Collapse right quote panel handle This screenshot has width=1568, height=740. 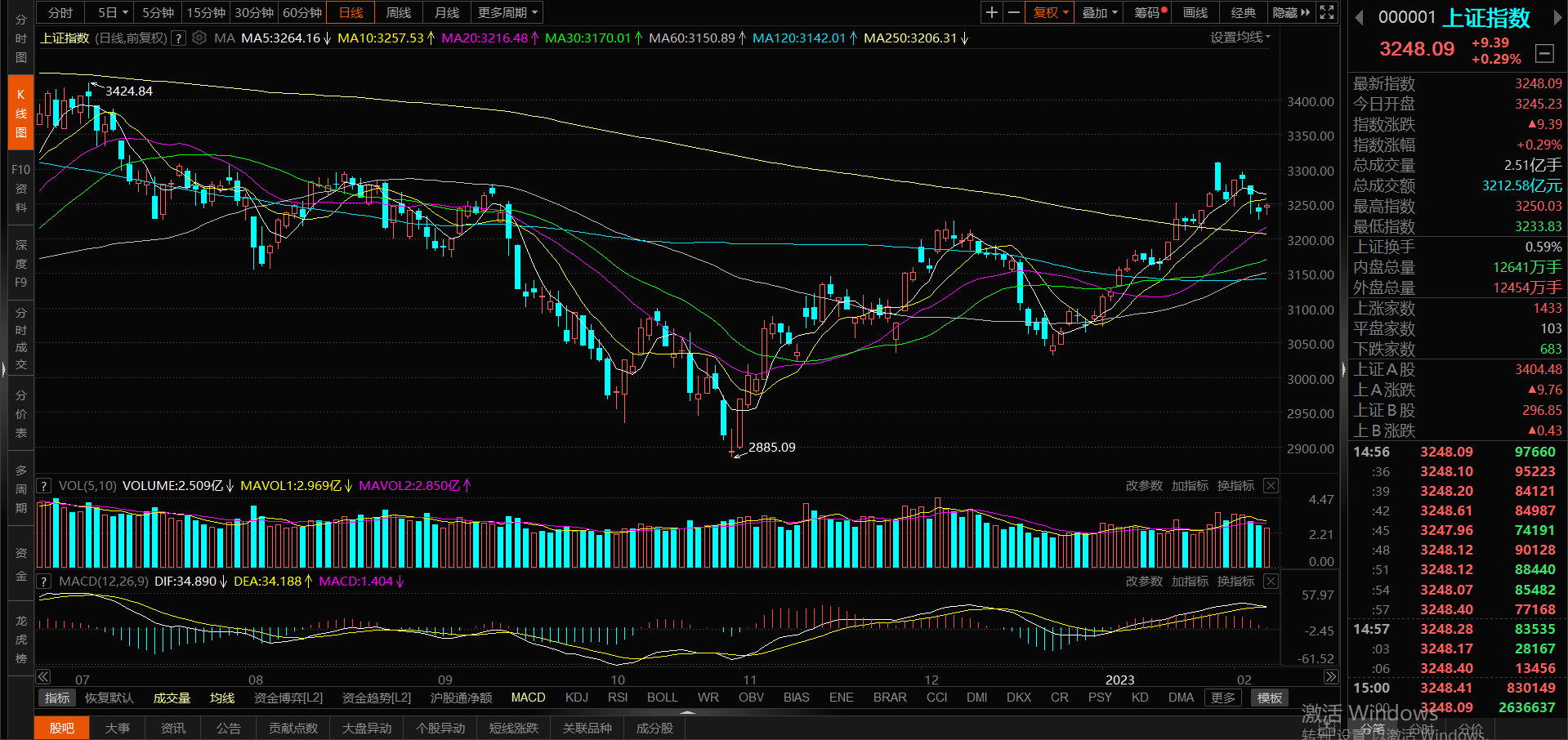tap(1344, 370)
